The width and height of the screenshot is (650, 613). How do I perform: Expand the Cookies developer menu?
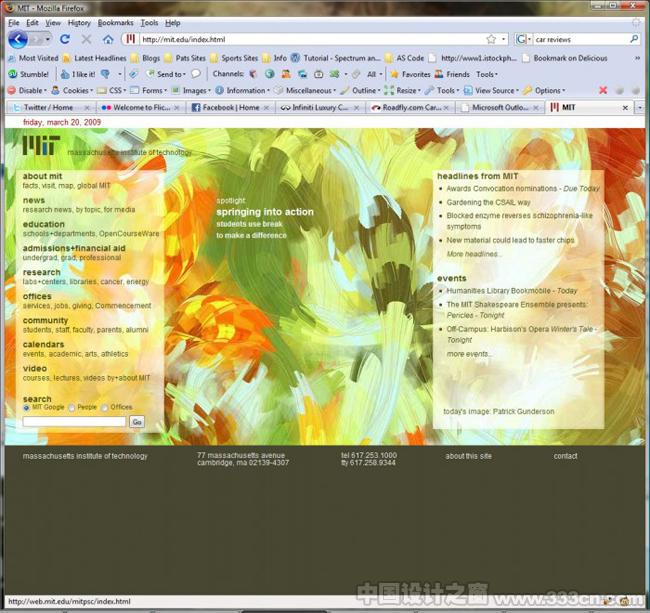[x=72, y=90]
